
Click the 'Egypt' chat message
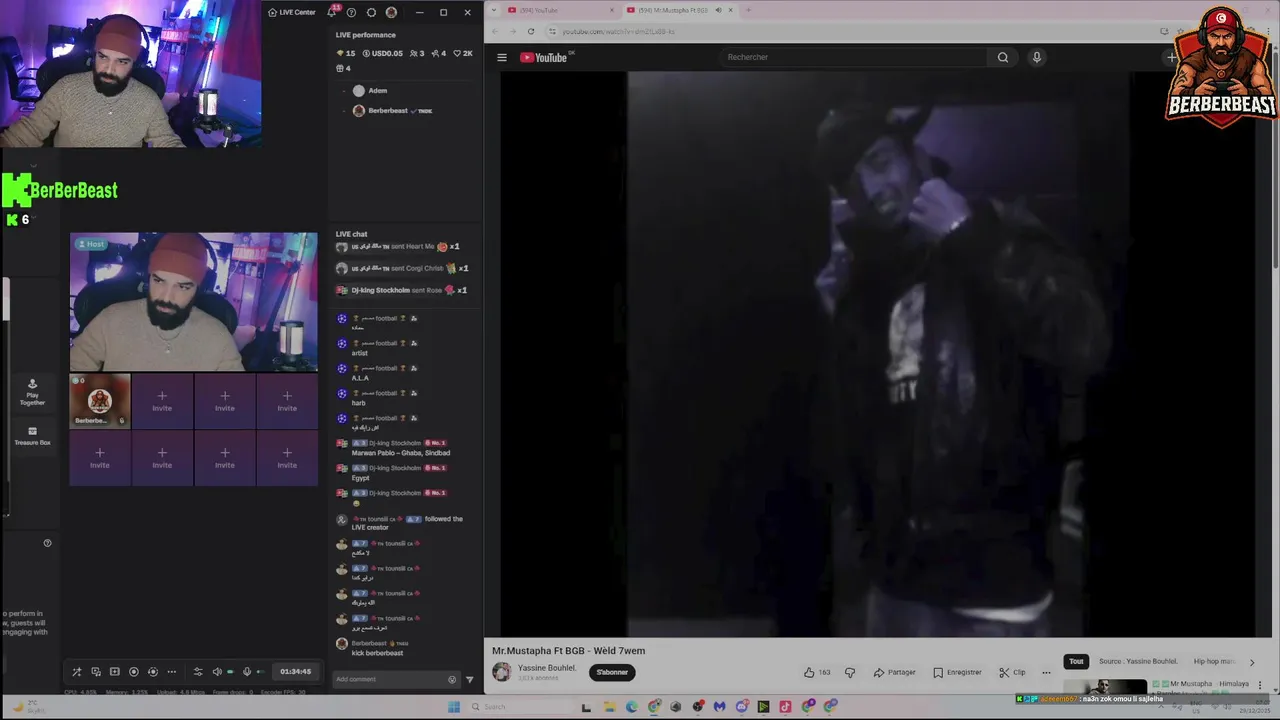point(360,478)
